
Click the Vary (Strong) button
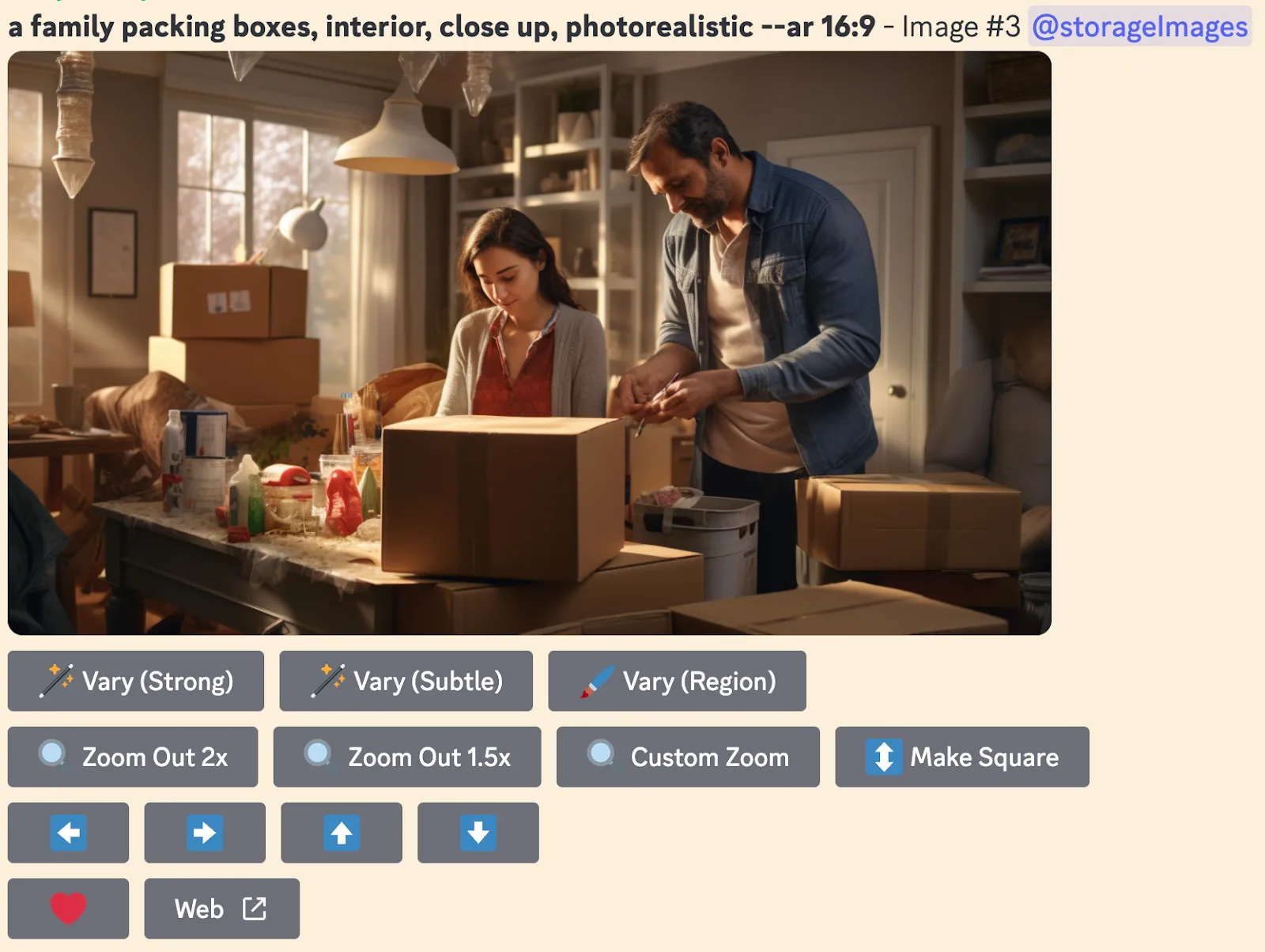pyautogui.click(x=136, y=681)
